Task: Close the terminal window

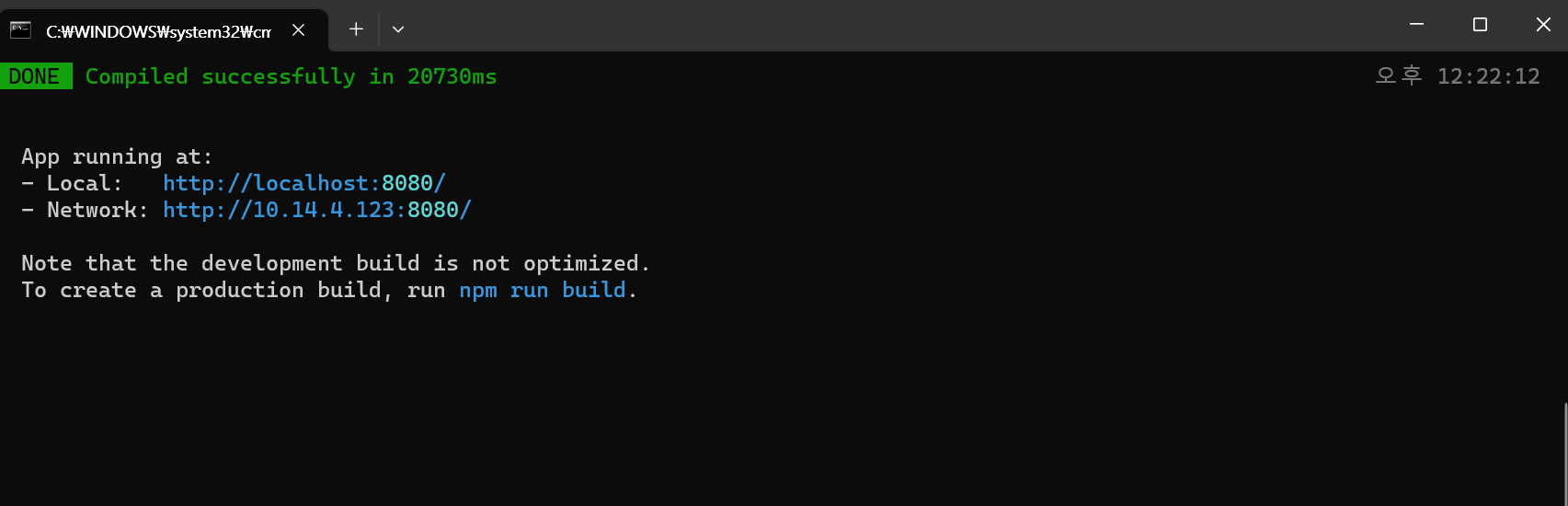Action: [1543, 25]
